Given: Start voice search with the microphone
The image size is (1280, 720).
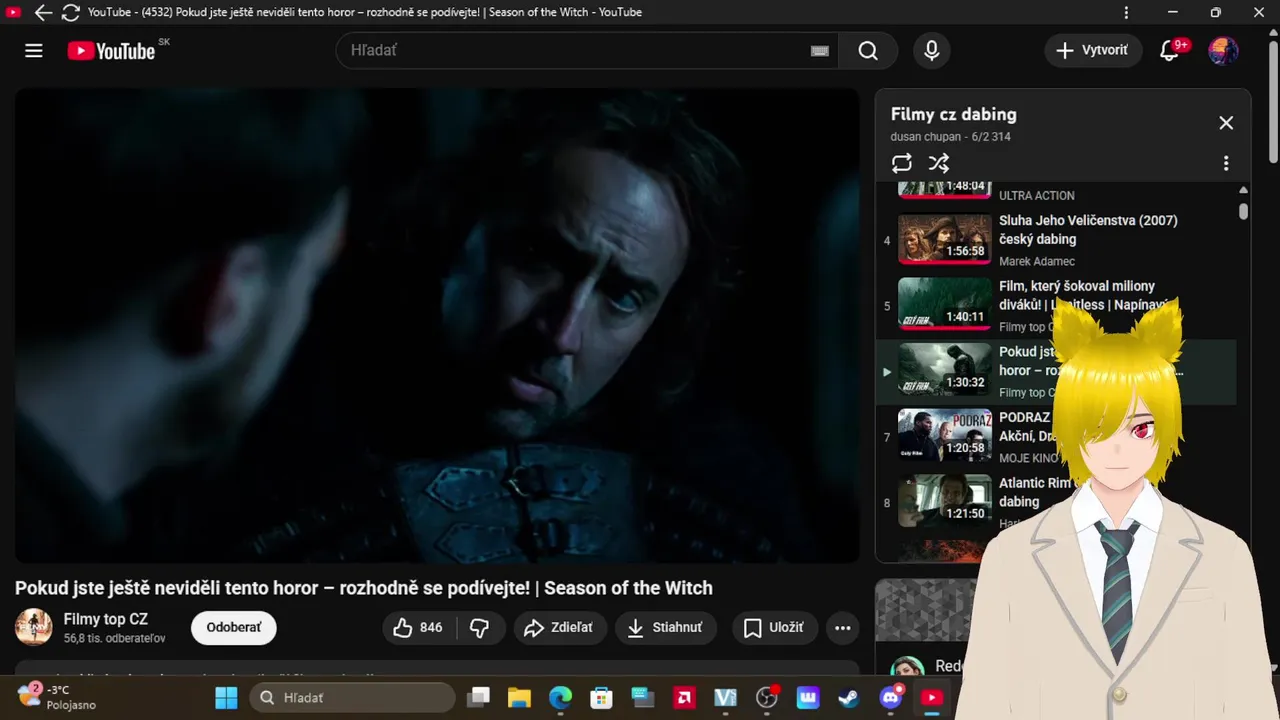Looking at the screenshot, I should 932,51.
